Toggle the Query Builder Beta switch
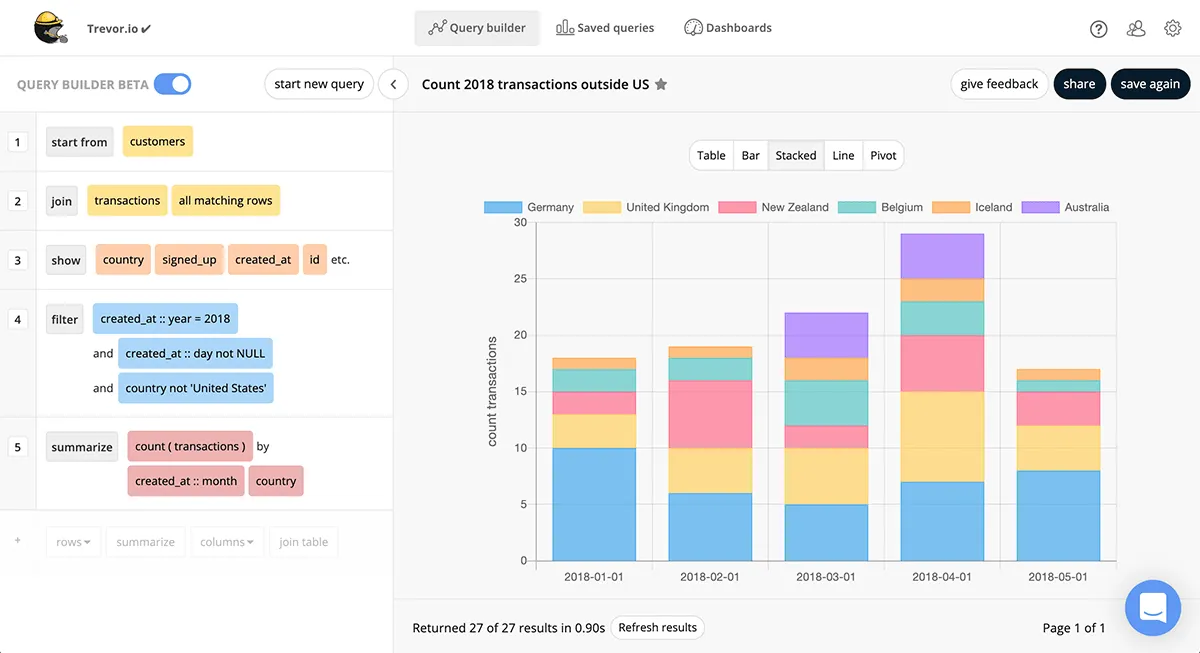The image size is (1200, 653). click(x=173, y=85)
